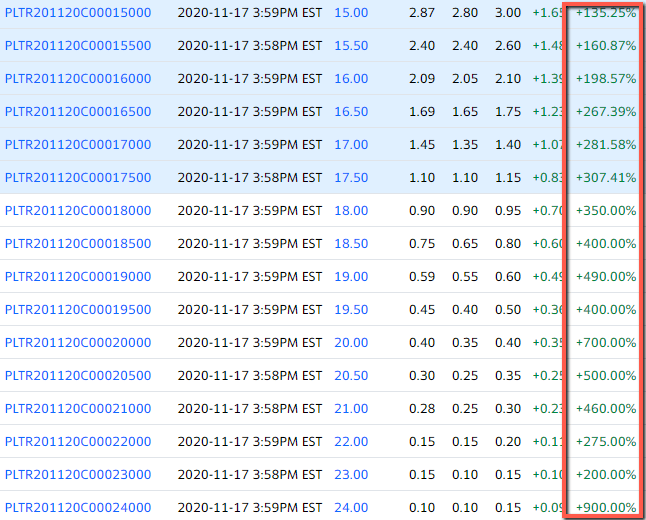Open contract link PLTR201120C00018000
This screenshot has height=520, width=646.
[x=78, y=211]
